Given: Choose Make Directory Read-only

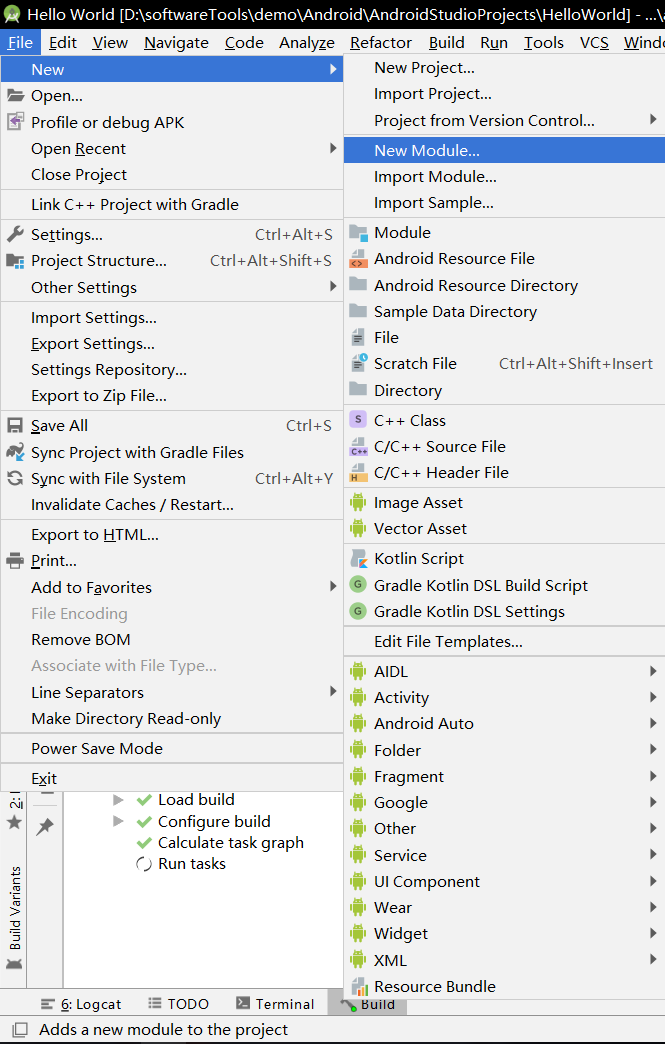Looking at the screenshot, I should [x=172, y=718].
